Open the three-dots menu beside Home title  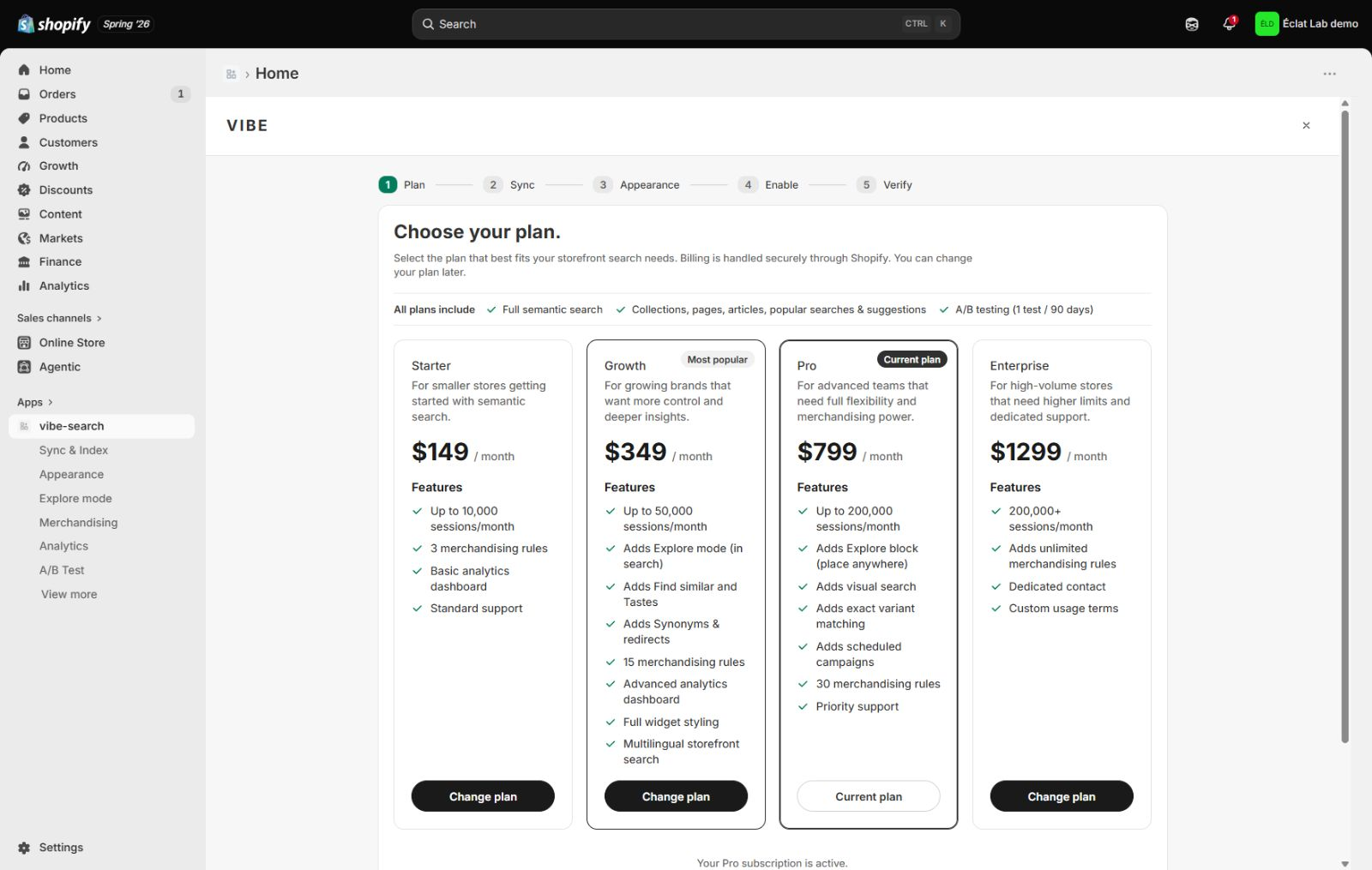pyautogui.click(x=1329, y=74)
